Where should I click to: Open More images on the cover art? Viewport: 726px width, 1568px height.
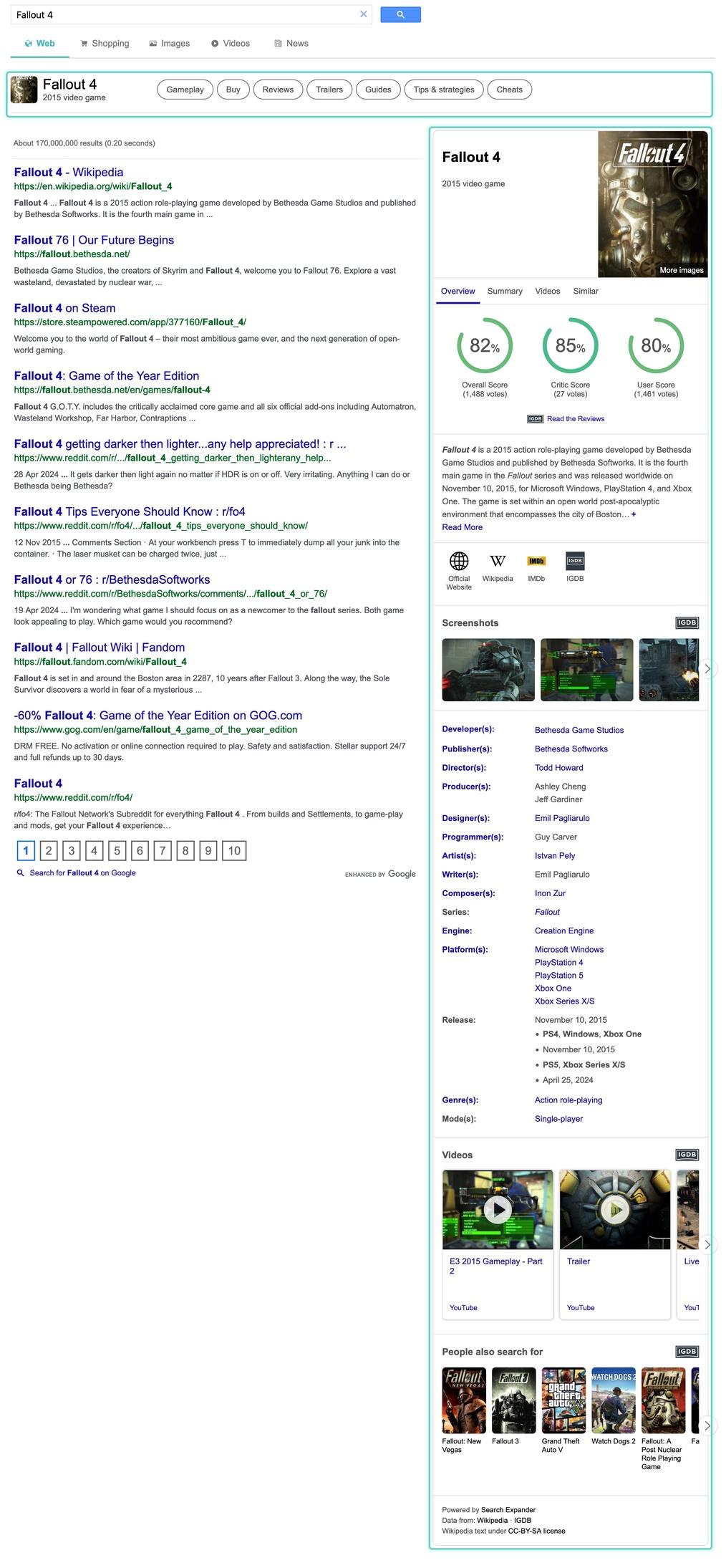tap(682, 270)
